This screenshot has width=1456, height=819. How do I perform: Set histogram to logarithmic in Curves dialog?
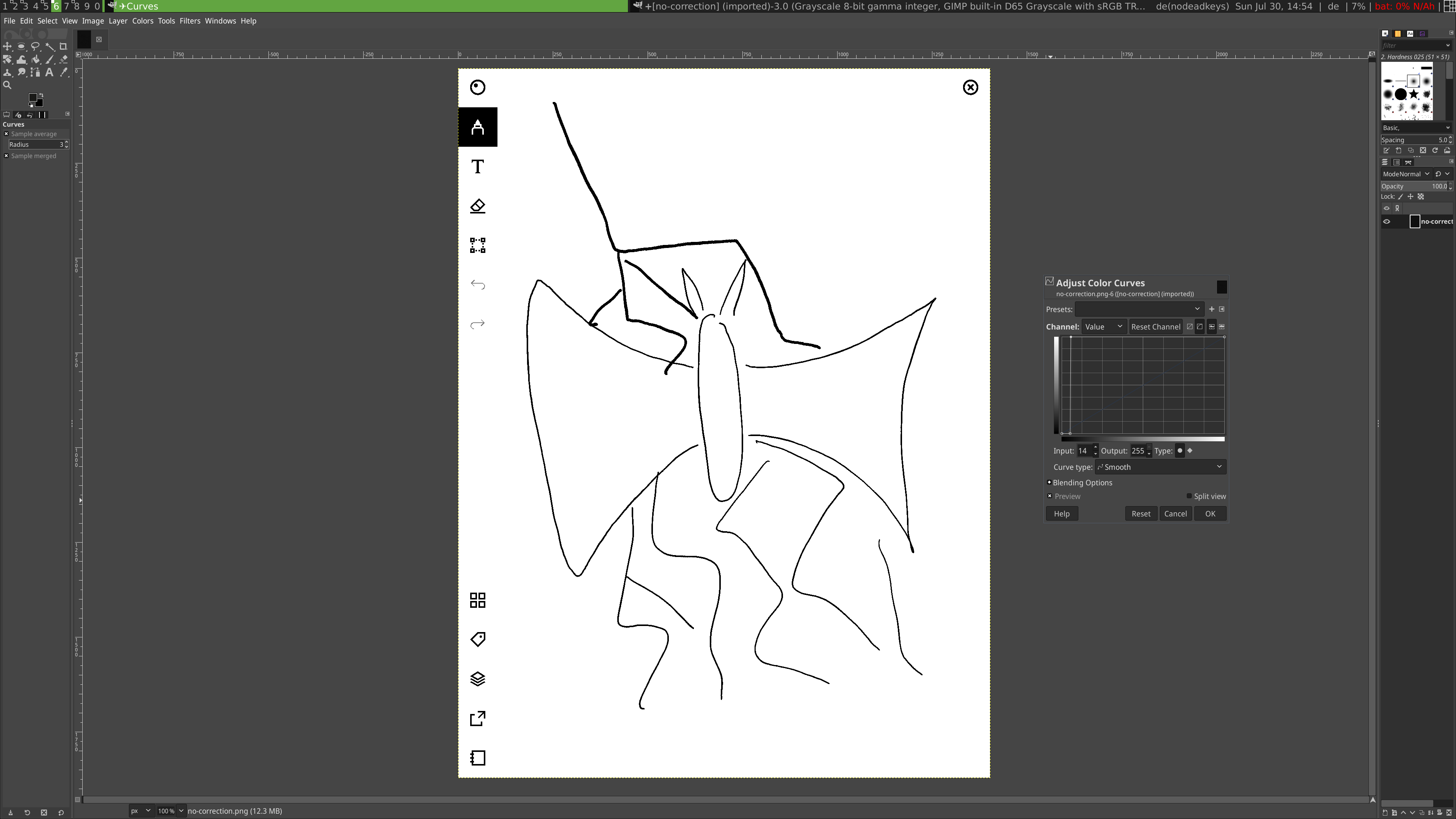(x=1222, y=327)
